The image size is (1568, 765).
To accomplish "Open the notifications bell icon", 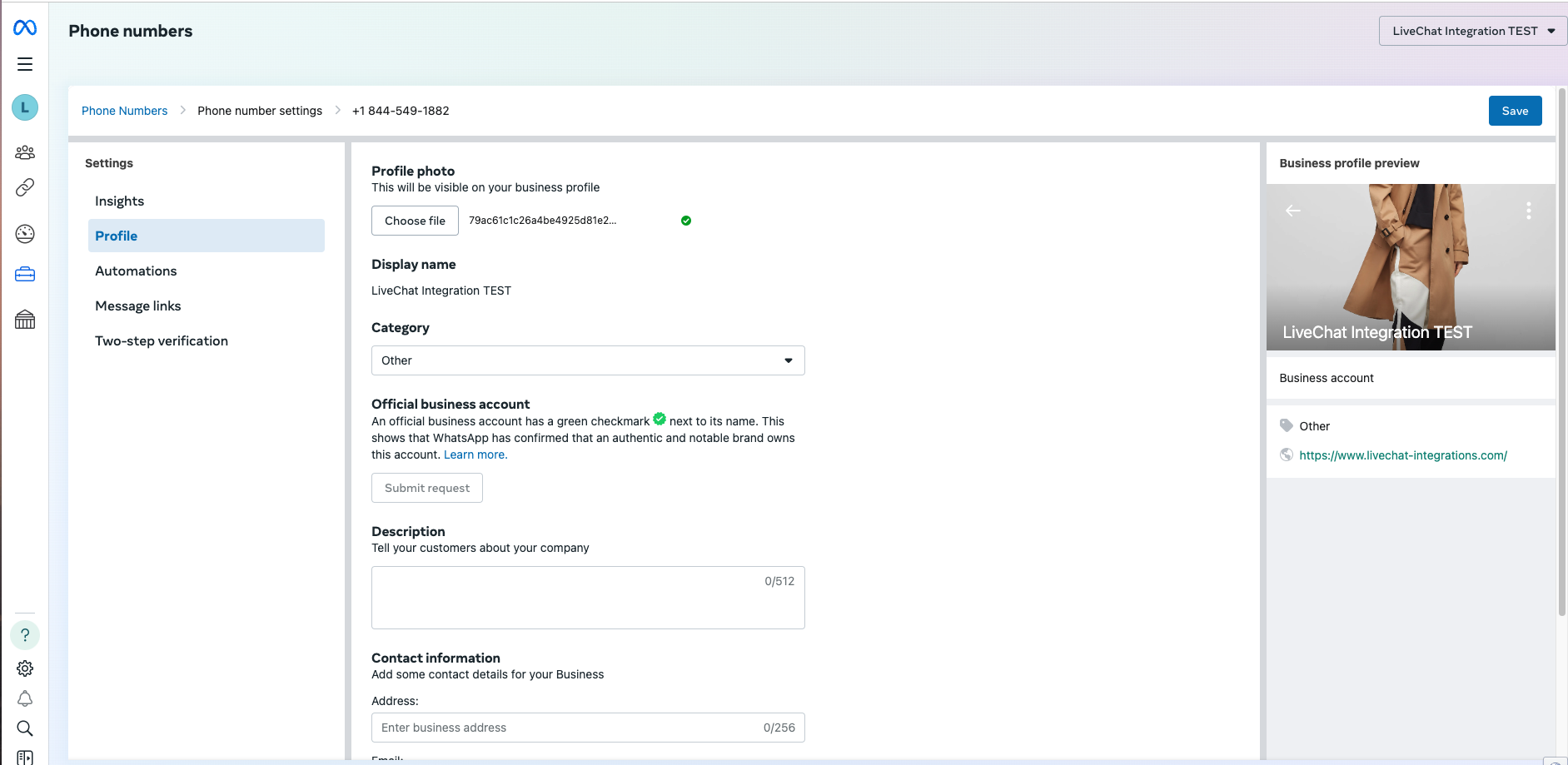I will pos(25,698).
